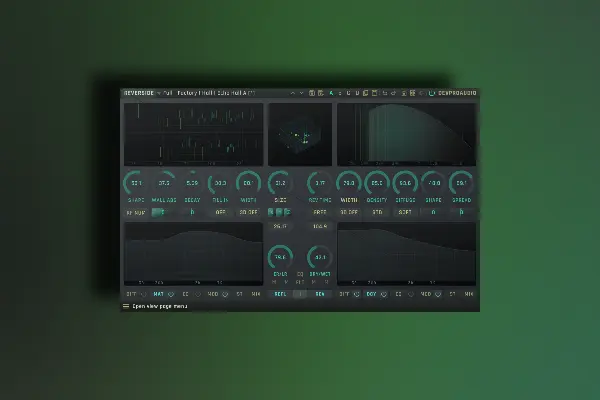Viewport: 600px width, 400px height.
Task: Click the third small button under SIZE
Action: coord(288,212)
